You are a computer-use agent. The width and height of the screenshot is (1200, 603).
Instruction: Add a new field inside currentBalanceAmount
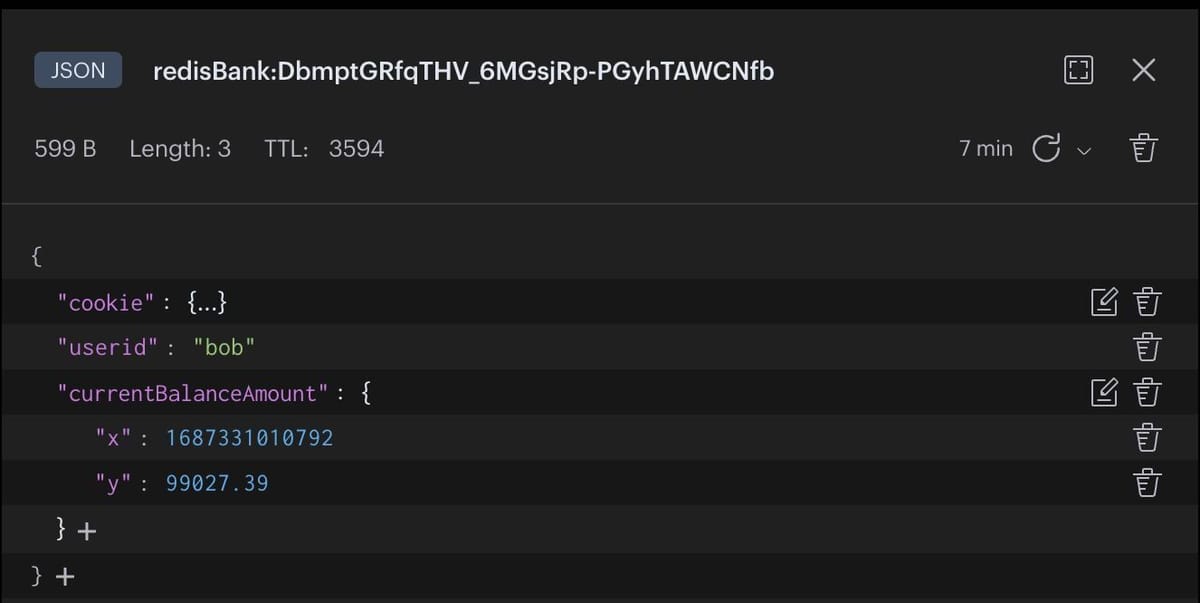pyautogui.click(x=90, y=530)
